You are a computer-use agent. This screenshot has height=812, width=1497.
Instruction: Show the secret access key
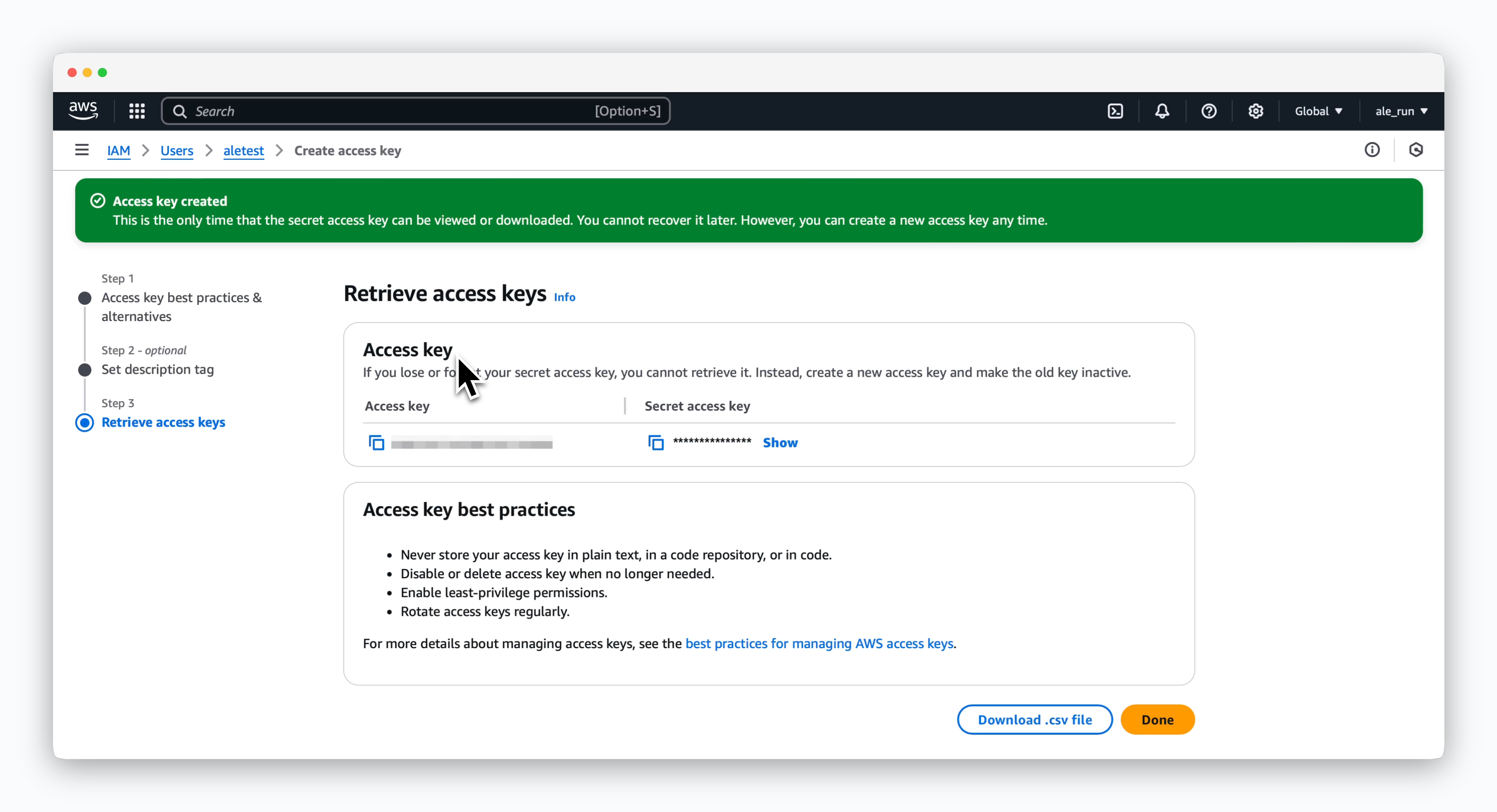(780, 442)
